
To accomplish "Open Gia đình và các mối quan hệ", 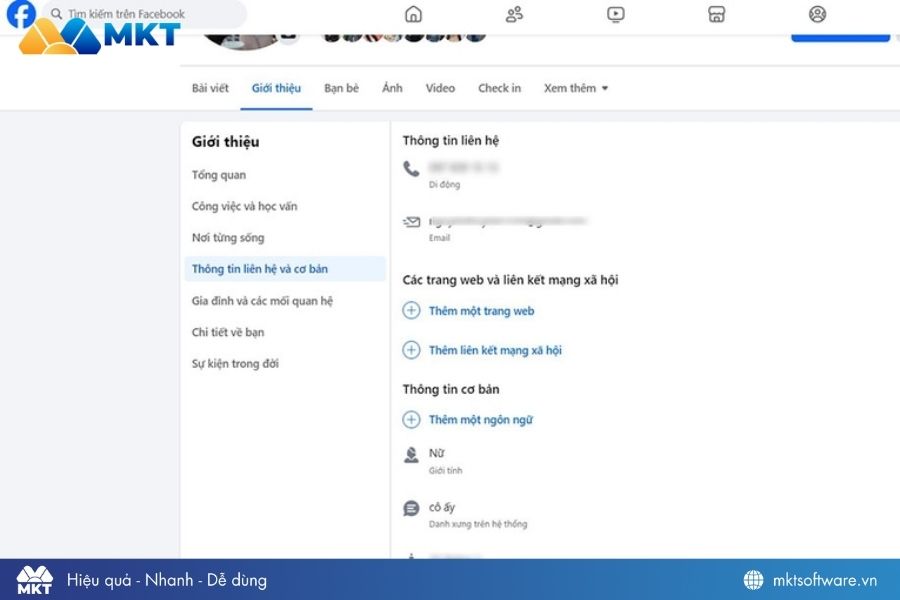I will (262, 300).
